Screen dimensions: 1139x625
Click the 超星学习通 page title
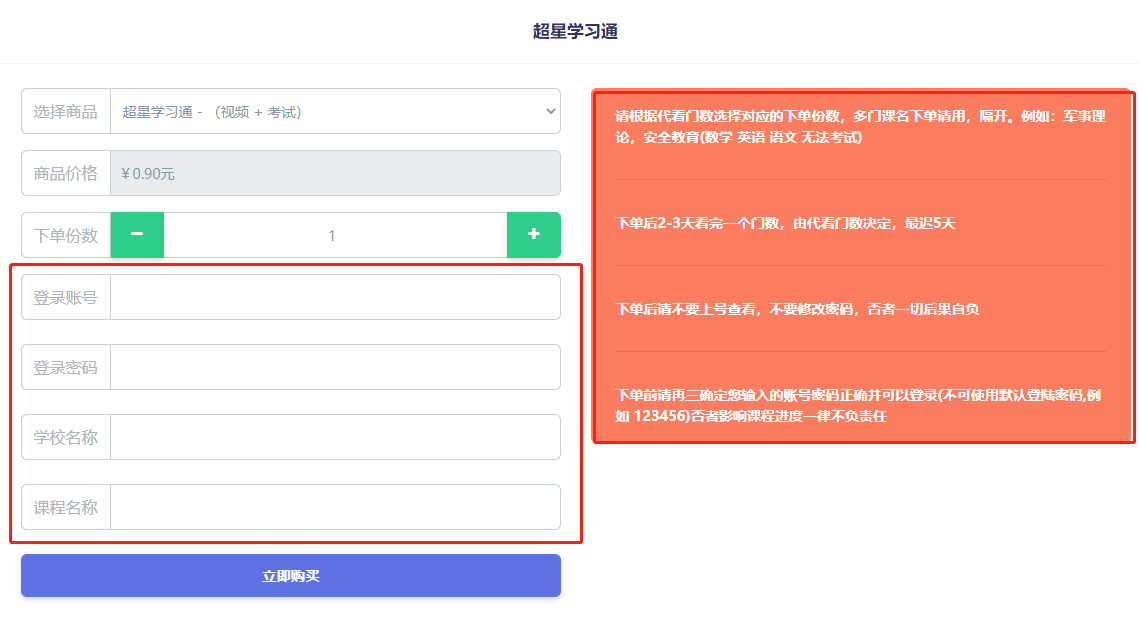pos(575,31)
